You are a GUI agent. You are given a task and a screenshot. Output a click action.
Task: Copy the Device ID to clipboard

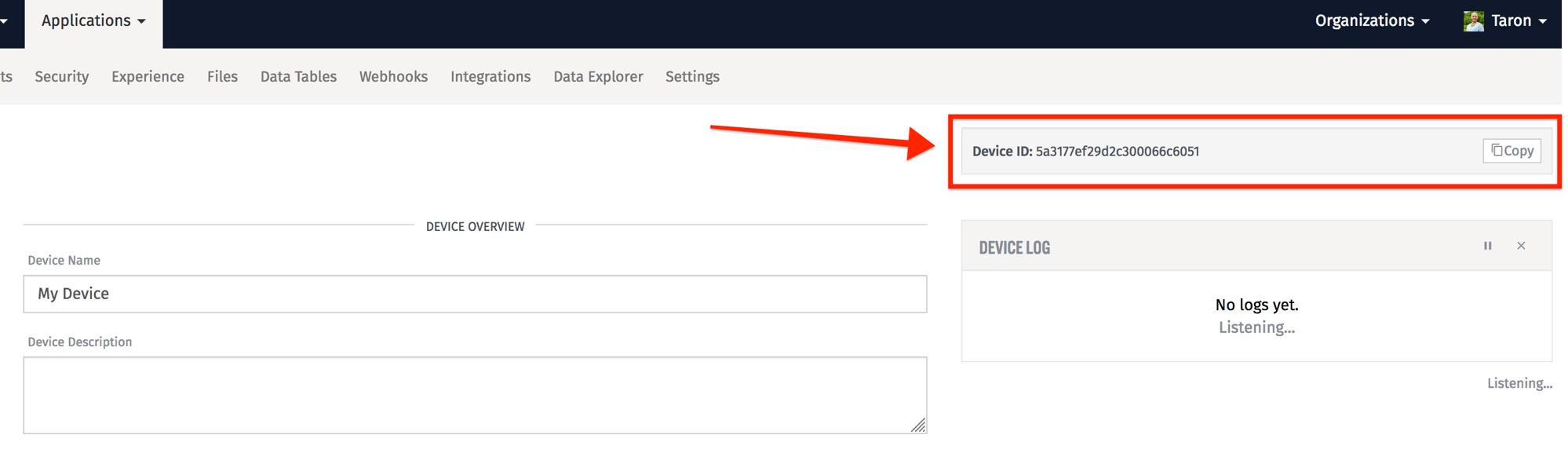click(x=1511, y=151)
